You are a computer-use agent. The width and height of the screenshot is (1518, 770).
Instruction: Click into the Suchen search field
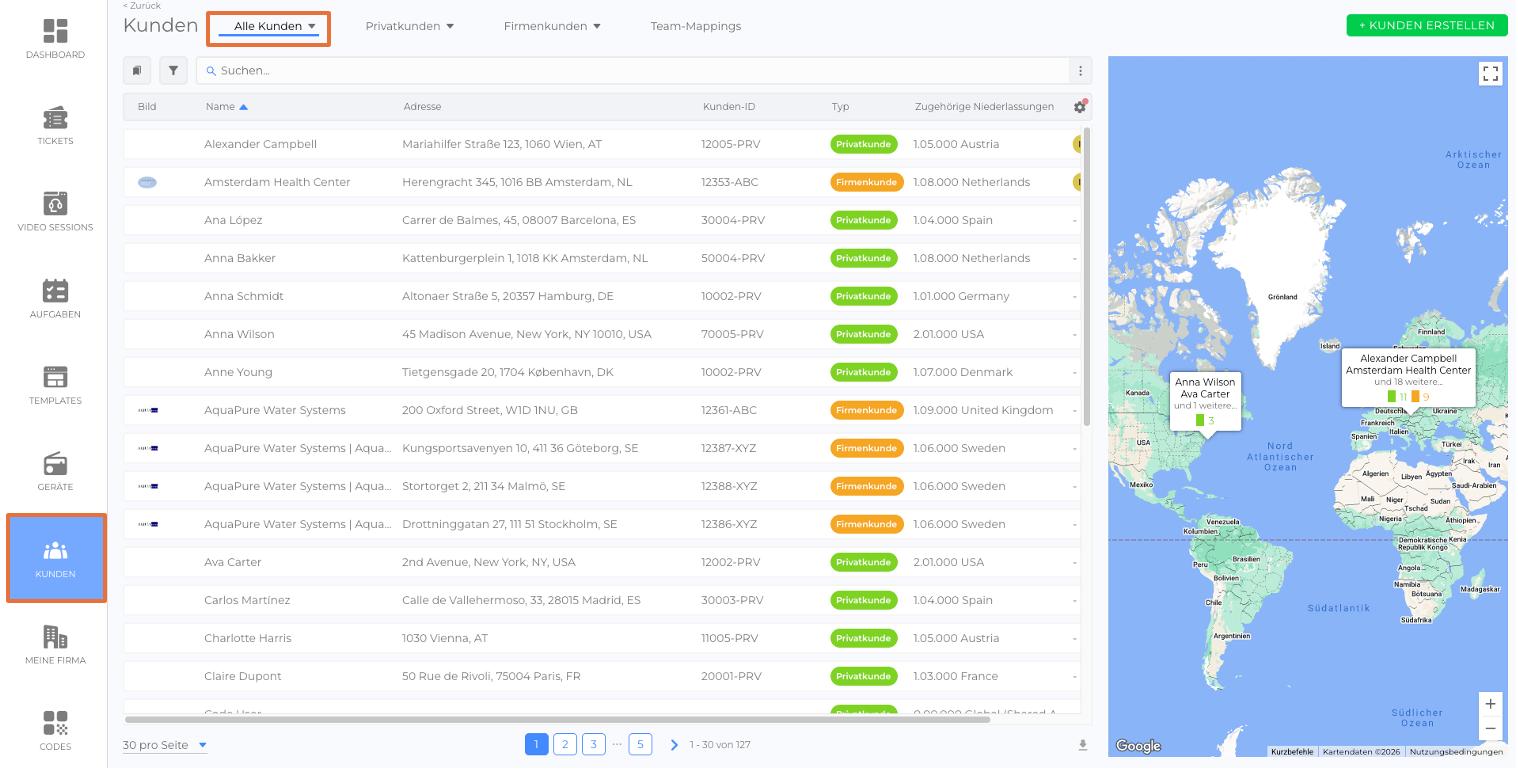[640, 71]
